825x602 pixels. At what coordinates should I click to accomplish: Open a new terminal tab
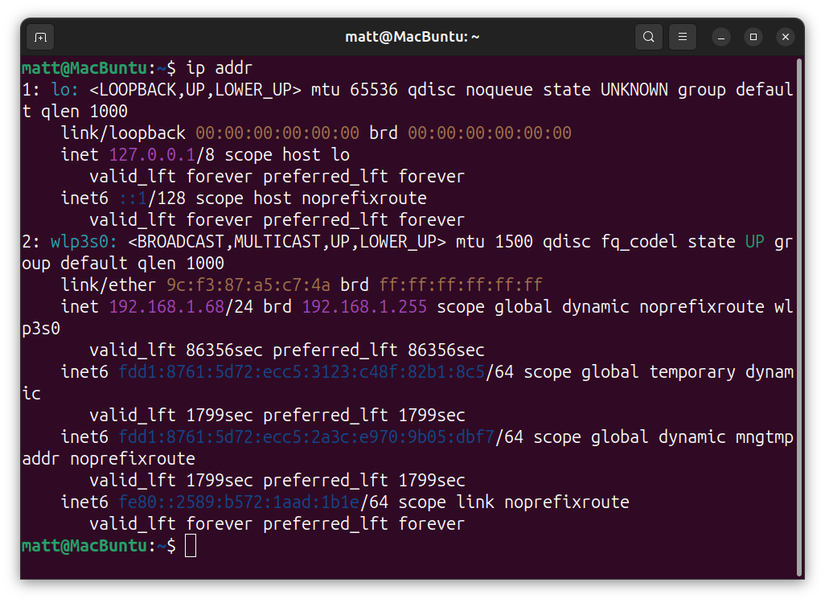pos(39,36)
